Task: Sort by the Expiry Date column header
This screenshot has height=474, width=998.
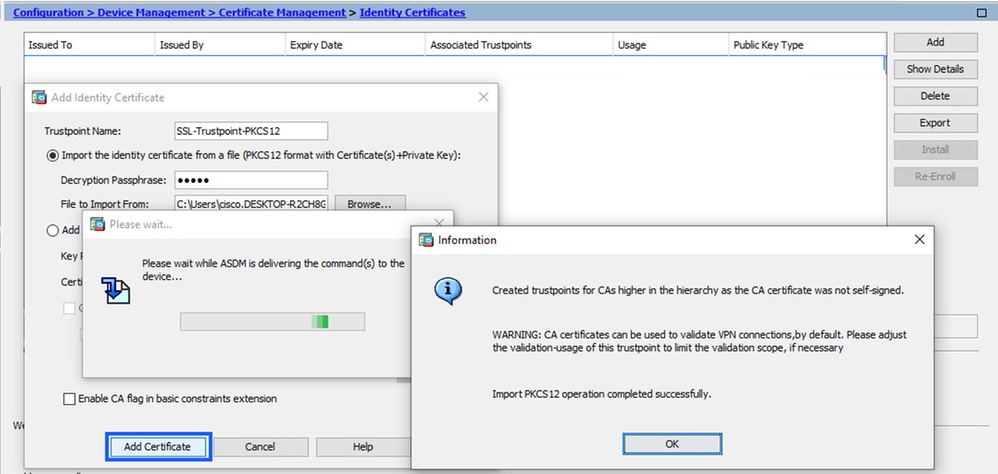Action: click(x=355, y=45)
